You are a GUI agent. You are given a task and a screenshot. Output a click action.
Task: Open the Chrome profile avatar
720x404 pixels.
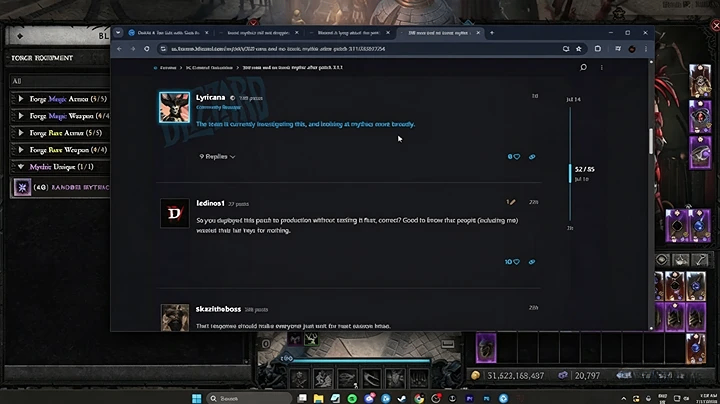click(632, 49)
